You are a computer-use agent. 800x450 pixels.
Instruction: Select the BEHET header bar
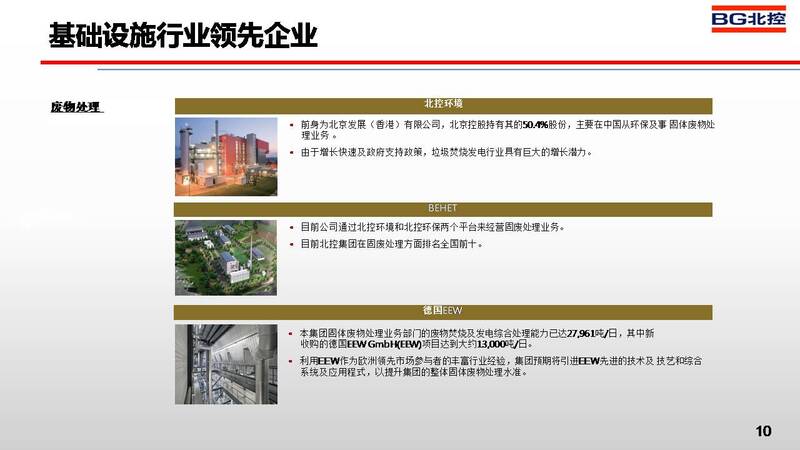tap(443, 208)
